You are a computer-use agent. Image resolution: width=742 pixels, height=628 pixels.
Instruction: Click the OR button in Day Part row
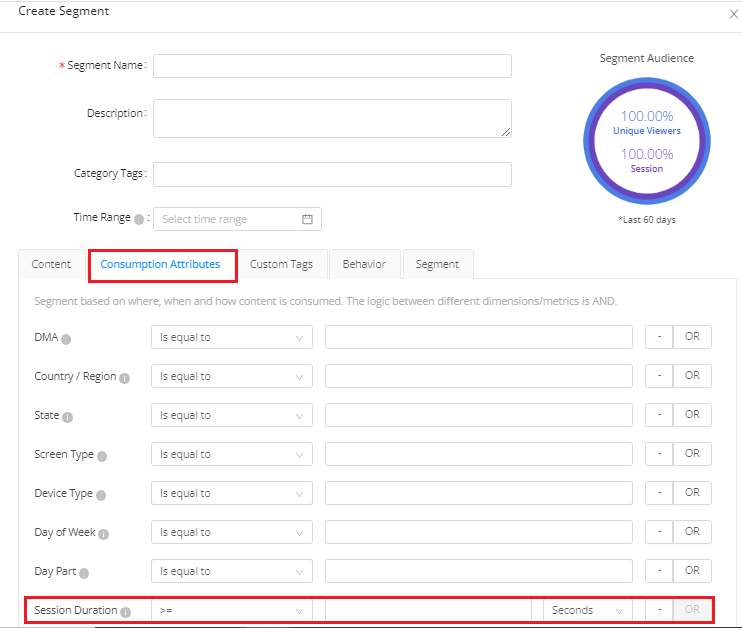pyautogui.click(x=692, y=571)
